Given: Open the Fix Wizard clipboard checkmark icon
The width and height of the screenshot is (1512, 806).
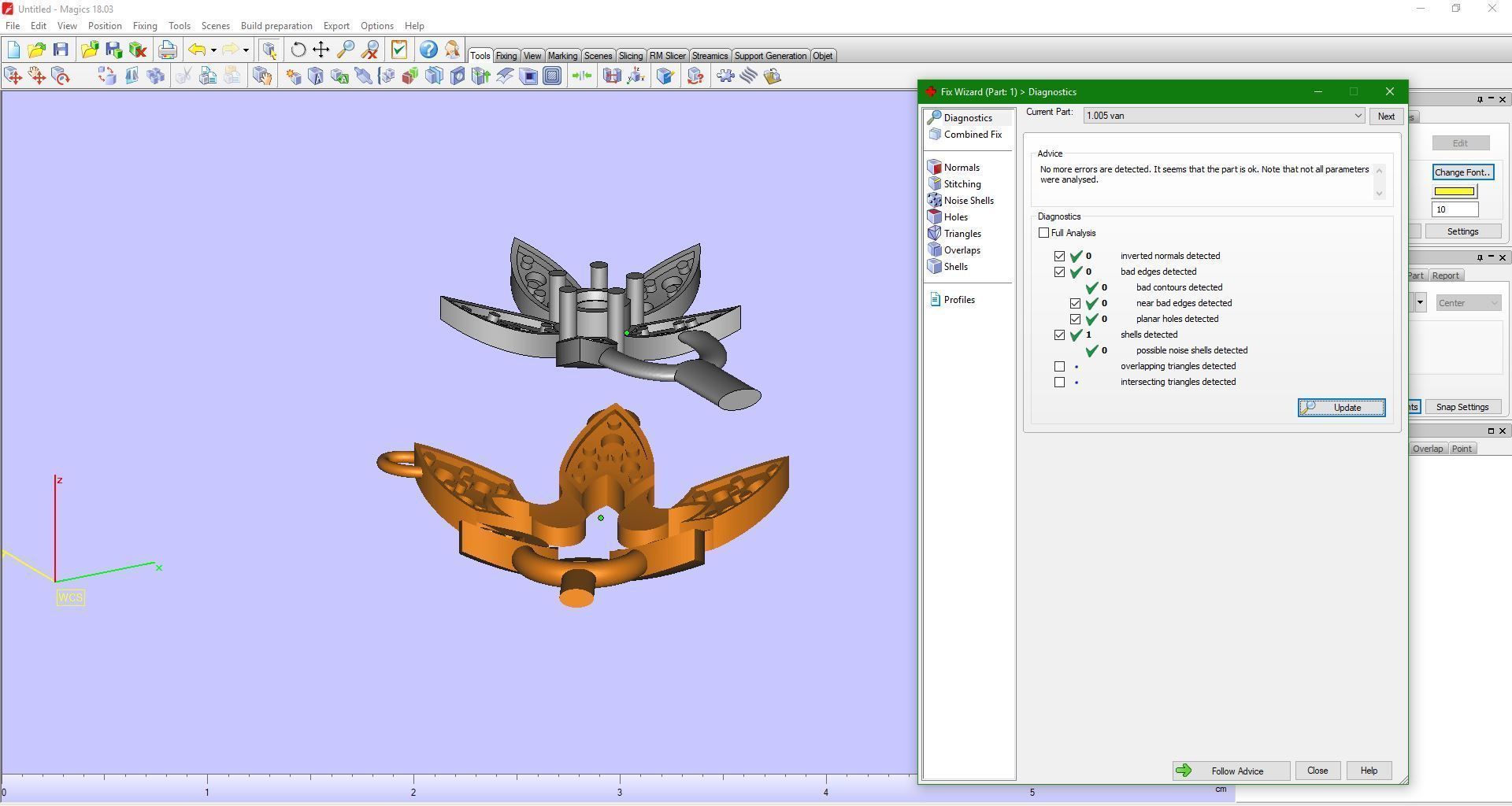Looking at the screenshot, I should [x=399, y=50].
